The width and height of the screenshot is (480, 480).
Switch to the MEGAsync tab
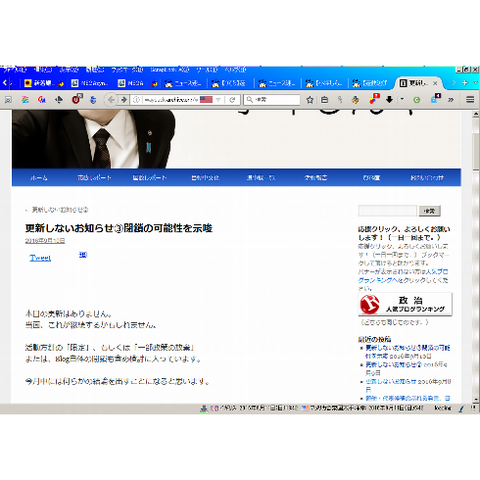(91, 83)
